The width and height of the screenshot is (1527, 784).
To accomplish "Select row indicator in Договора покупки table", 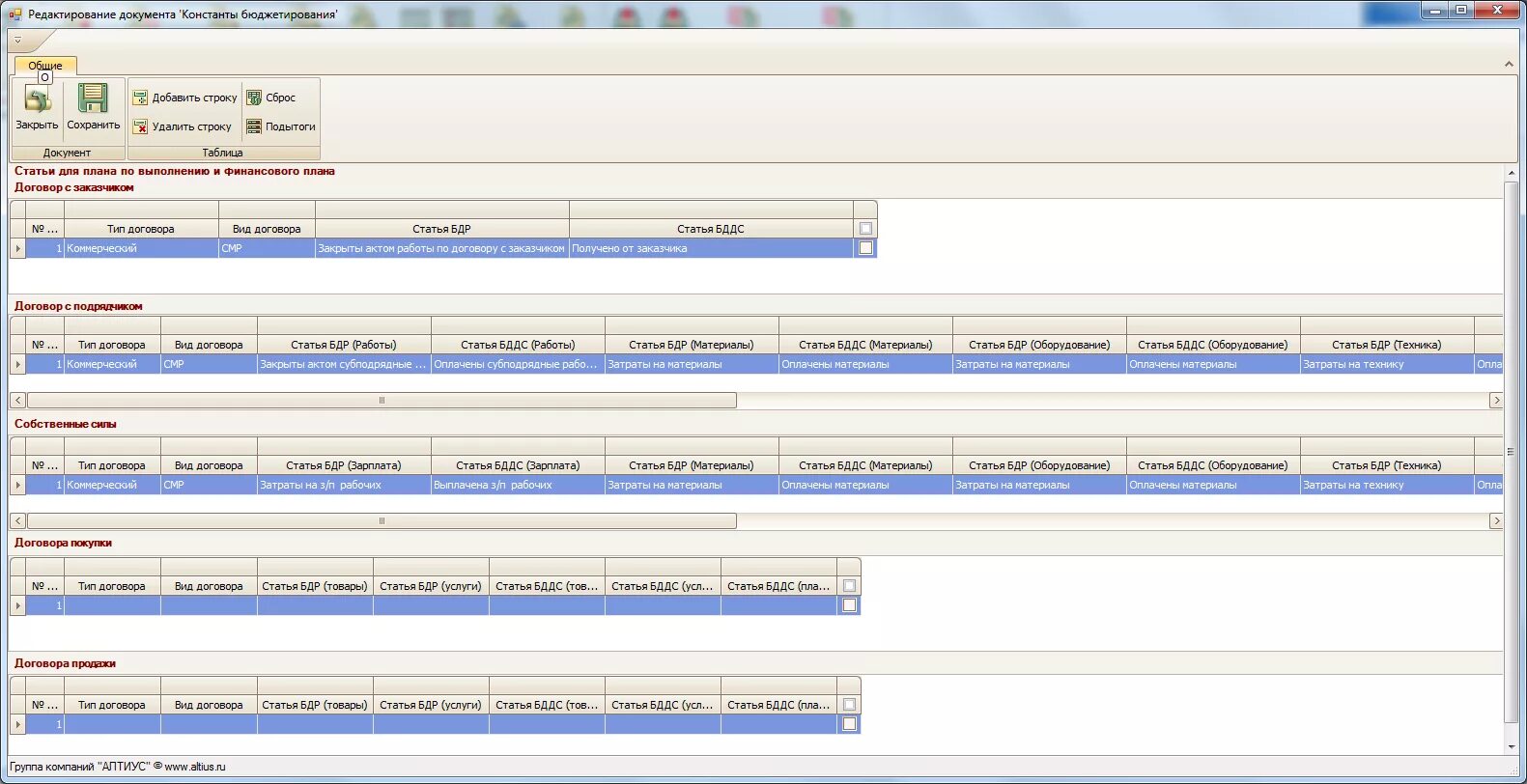I will [x=17, y=605].
